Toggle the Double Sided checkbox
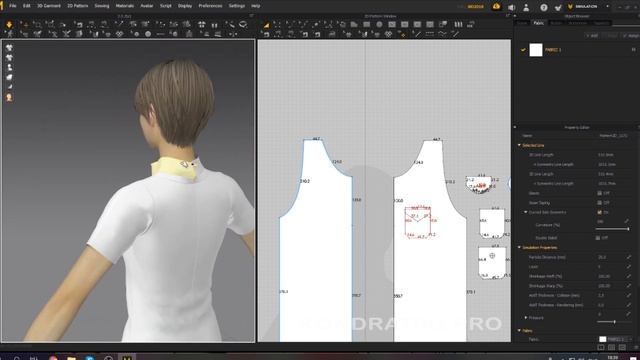640x360 pixels. tap(598, 238)
